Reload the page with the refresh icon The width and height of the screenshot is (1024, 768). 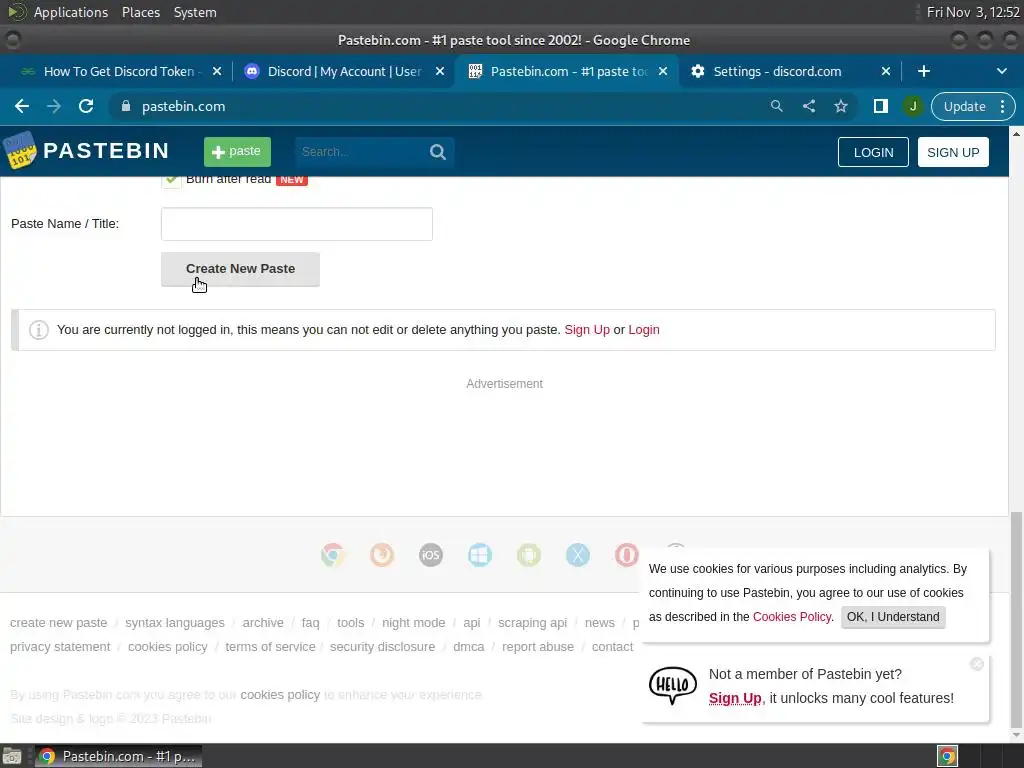coord(86,106)
